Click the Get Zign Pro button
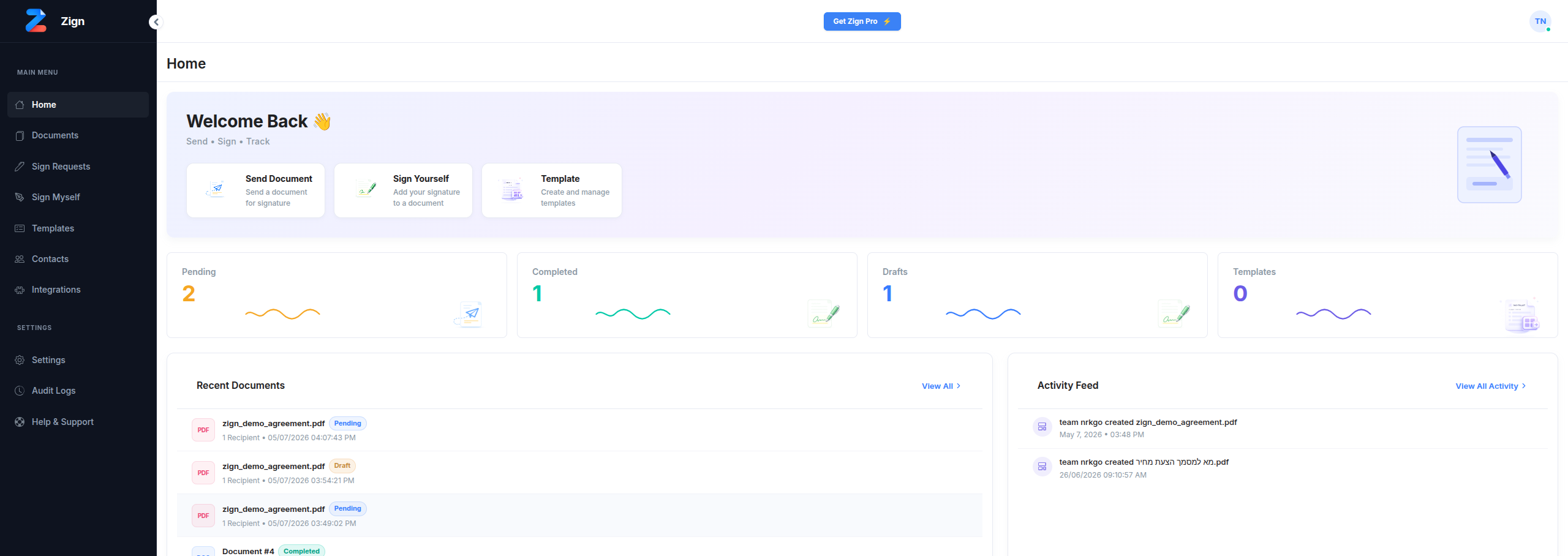 (x=862, y=21)
